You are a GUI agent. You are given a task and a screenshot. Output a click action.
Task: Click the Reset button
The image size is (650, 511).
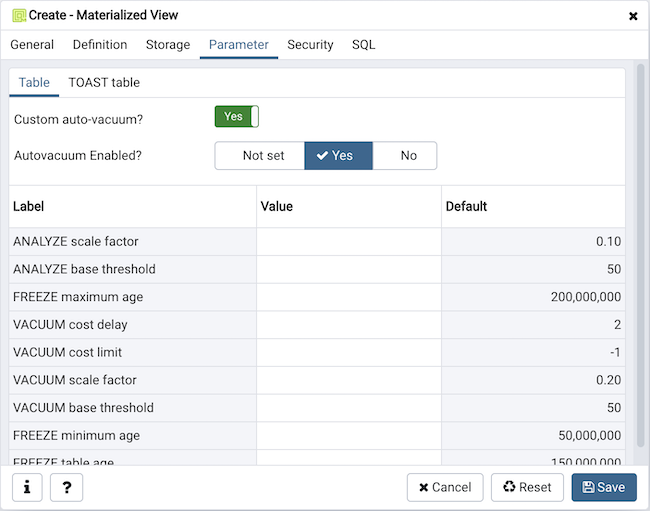[527, 487]
